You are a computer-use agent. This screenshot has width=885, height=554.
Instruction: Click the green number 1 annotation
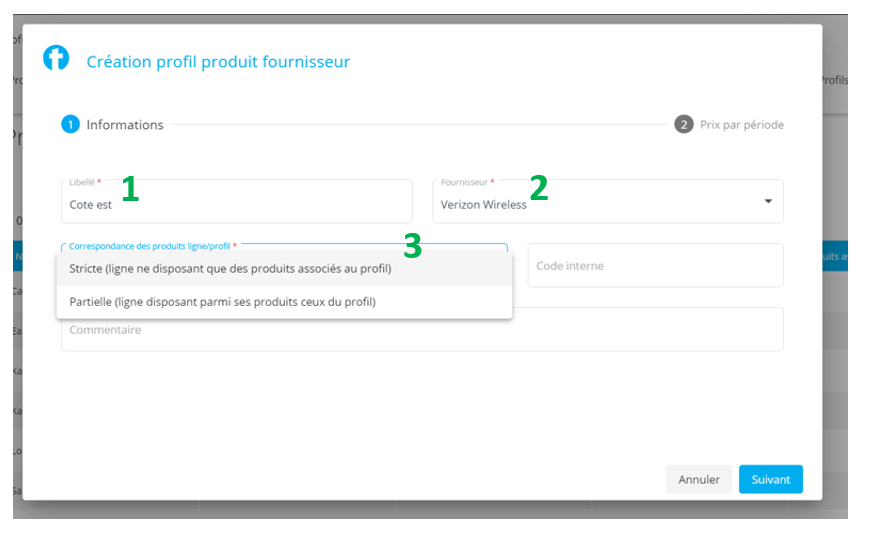pyautogui.click(x=130, y=188)
